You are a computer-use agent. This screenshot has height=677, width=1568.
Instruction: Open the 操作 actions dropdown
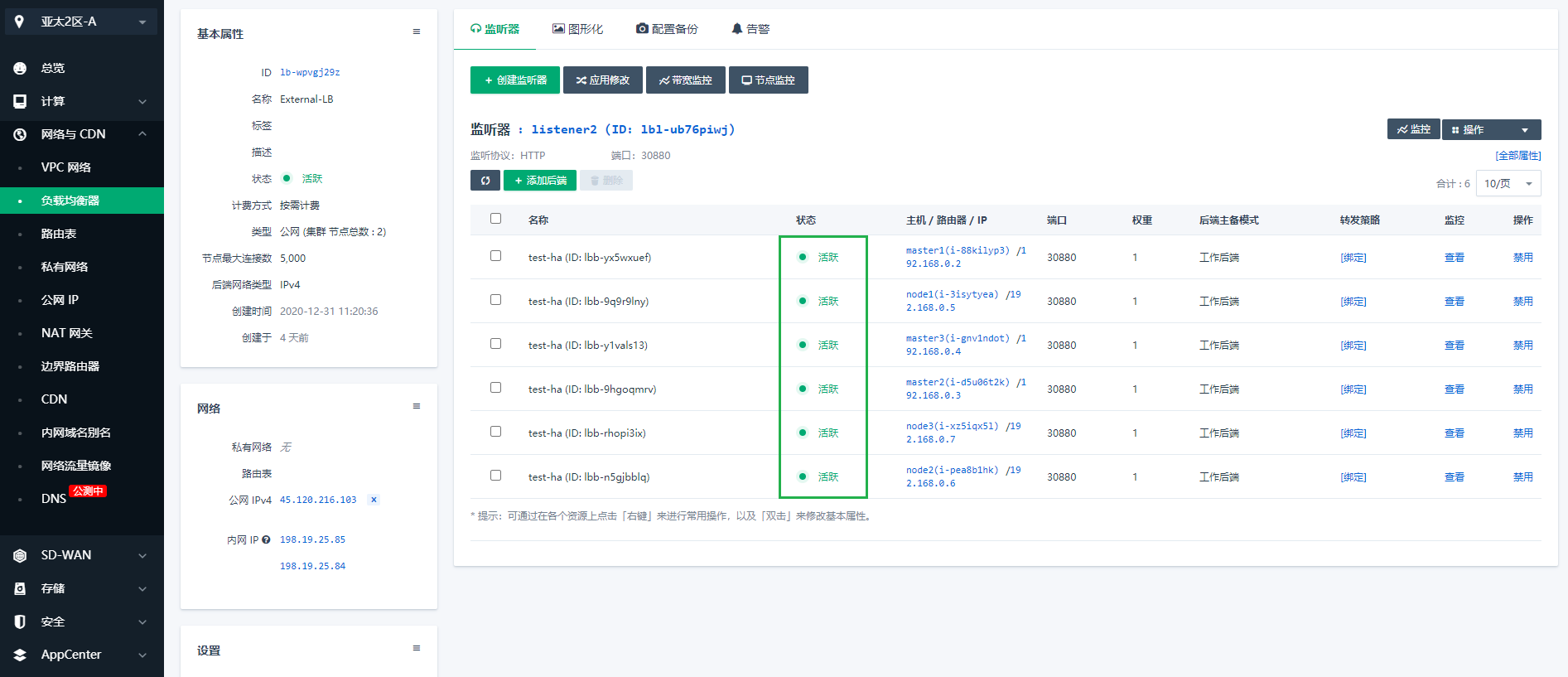[x=1491, y=129]
